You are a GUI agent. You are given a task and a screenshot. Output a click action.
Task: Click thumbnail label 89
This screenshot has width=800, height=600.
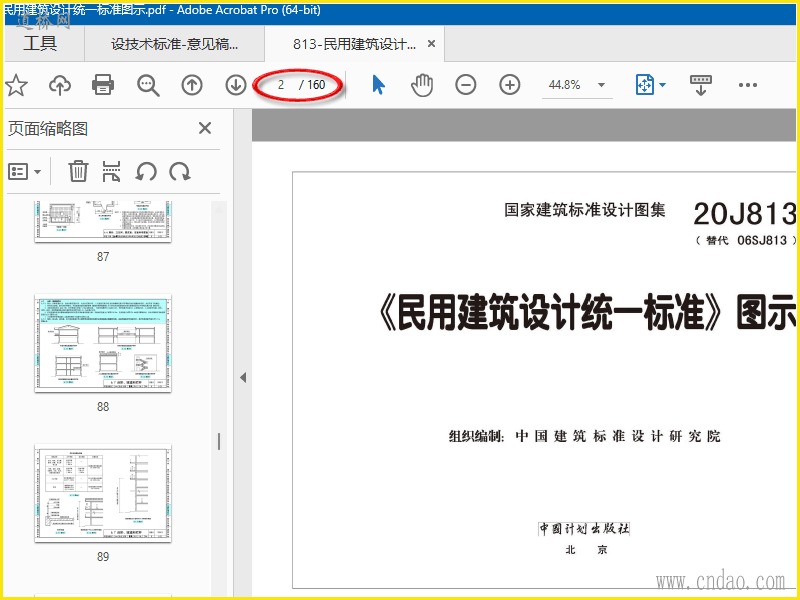point(103,557)
